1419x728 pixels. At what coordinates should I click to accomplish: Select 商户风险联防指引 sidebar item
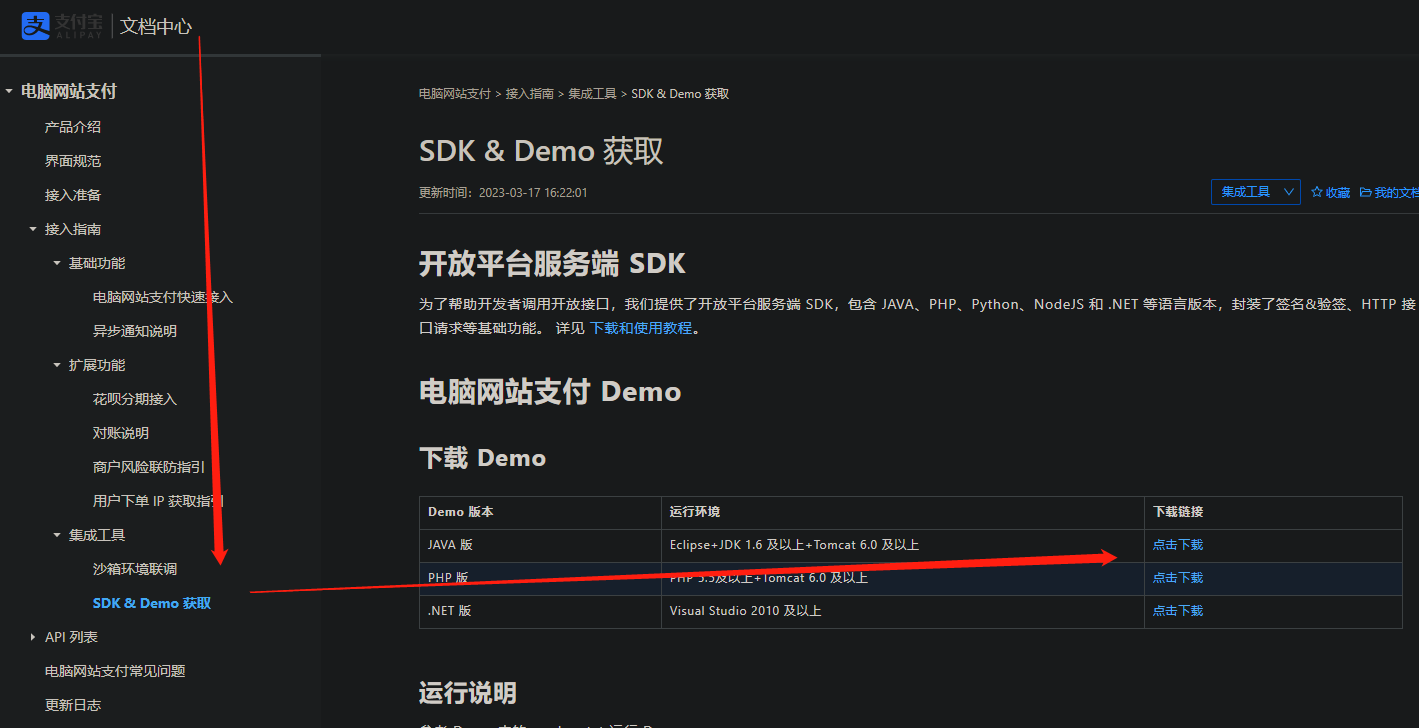click(x=149, y=467)
